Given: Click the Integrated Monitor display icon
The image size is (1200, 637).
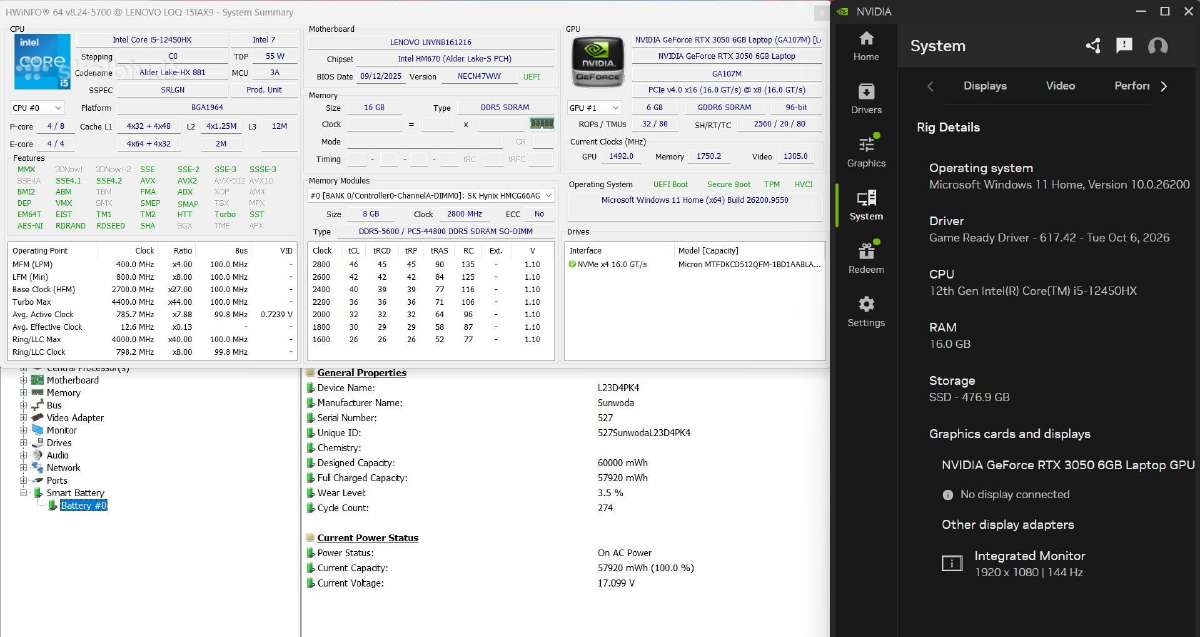Looking at the screenshot, I should point(952,564).
